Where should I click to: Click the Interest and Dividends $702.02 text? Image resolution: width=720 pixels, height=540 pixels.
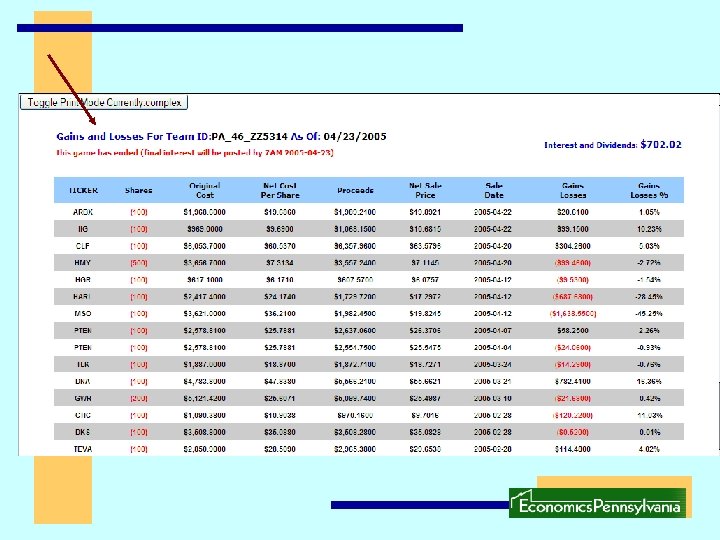(x=613, y=145)
